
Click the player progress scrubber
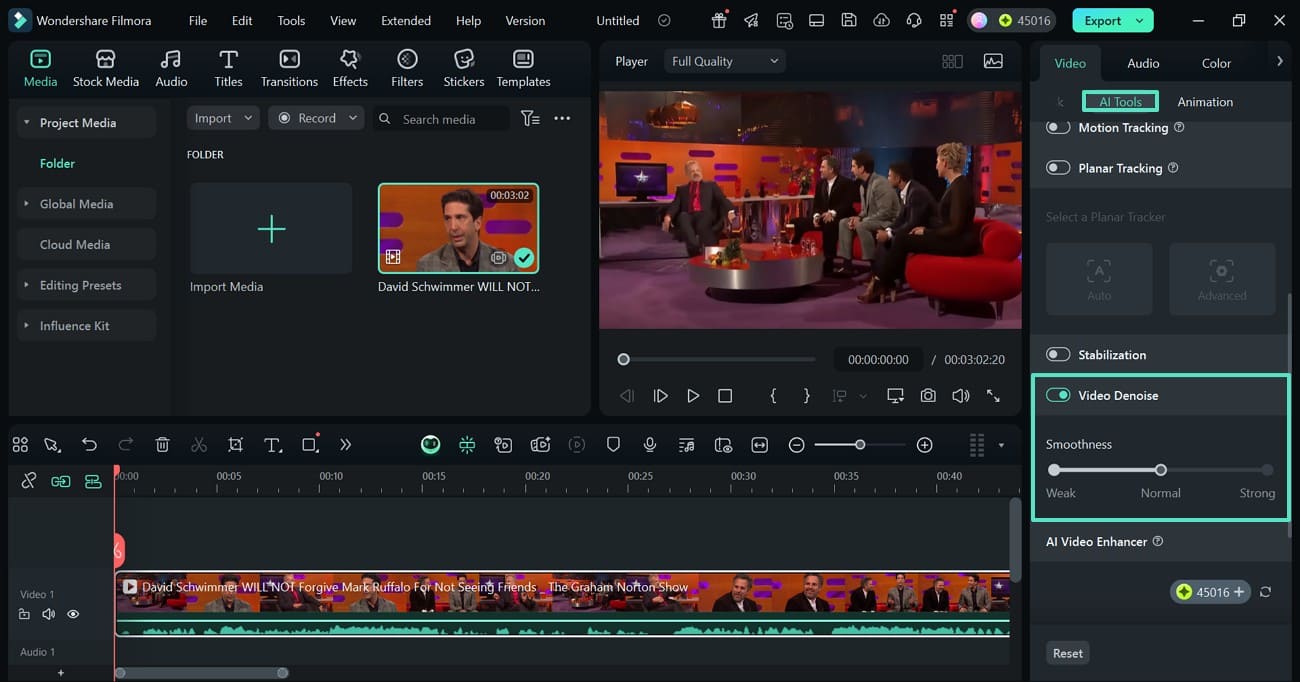coord(623,359)
